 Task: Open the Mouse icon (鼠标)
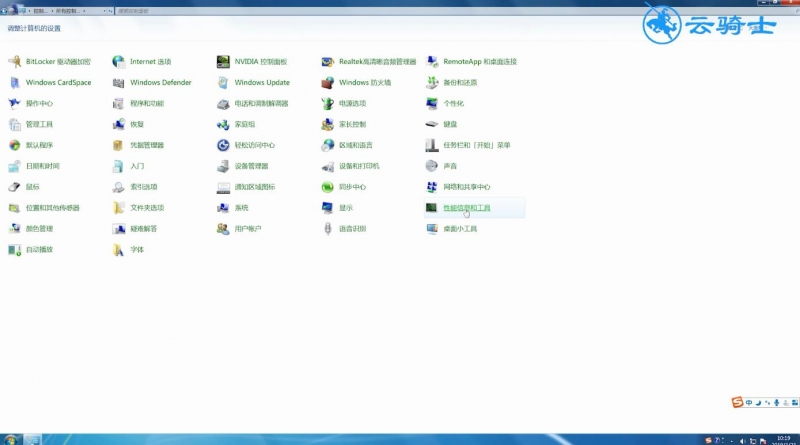15,187
